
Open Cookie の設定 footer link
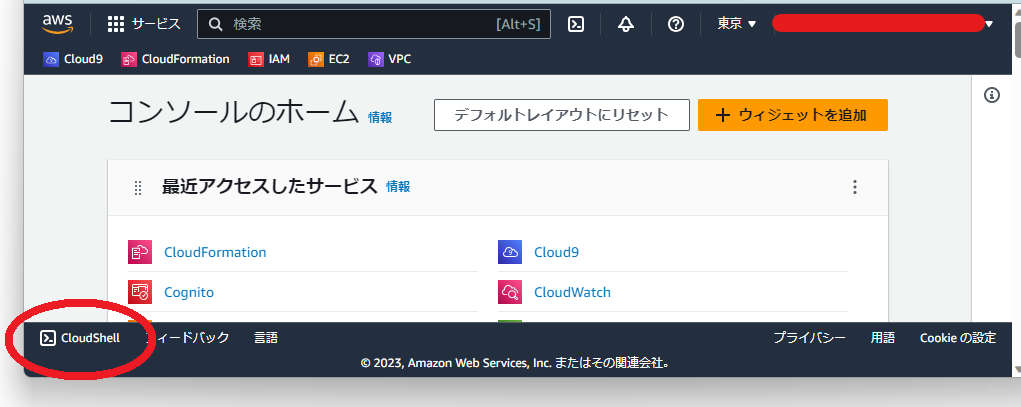coord(958,338)
